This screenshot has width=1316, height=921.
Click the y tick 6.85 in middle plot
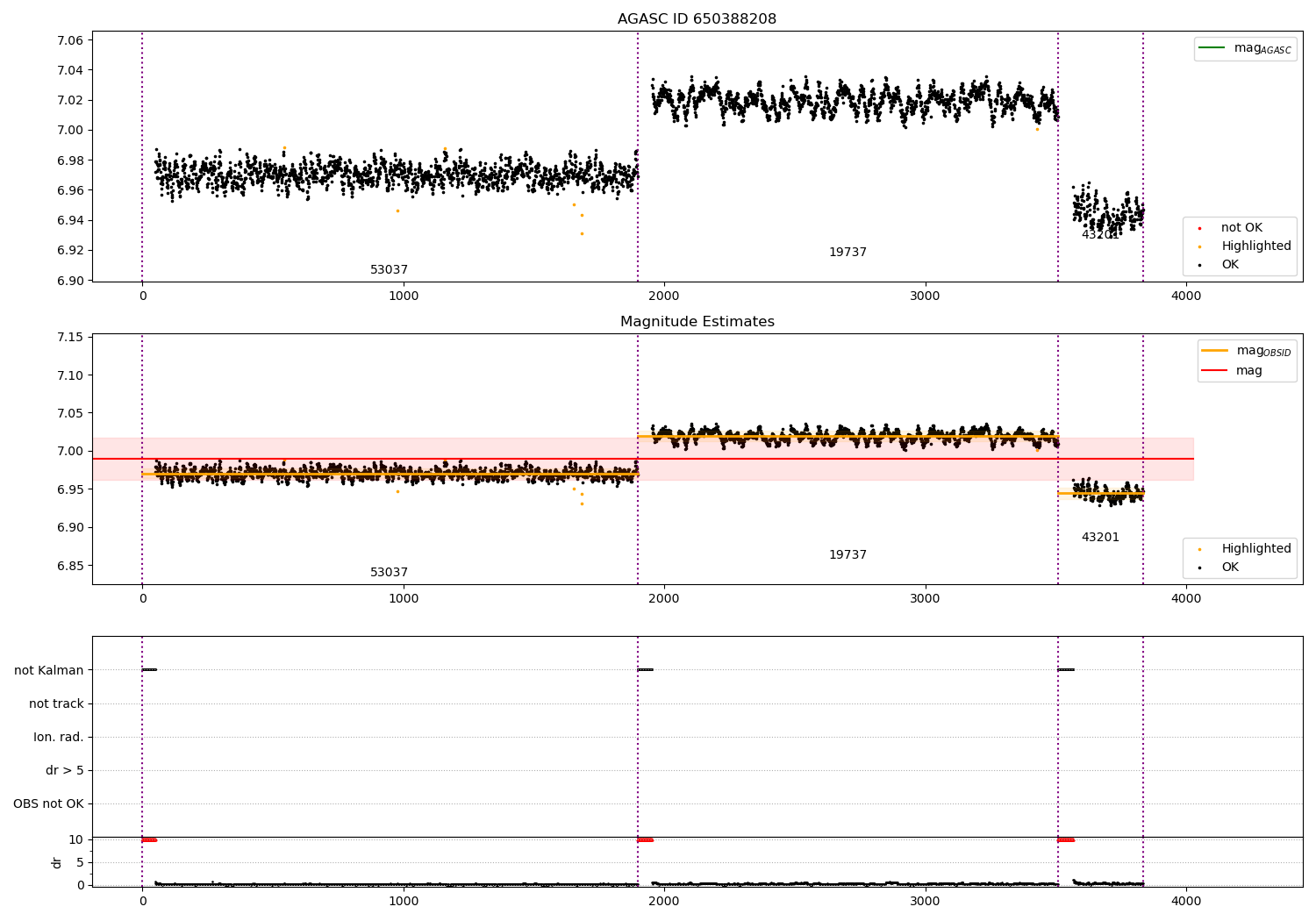point(70,566)
